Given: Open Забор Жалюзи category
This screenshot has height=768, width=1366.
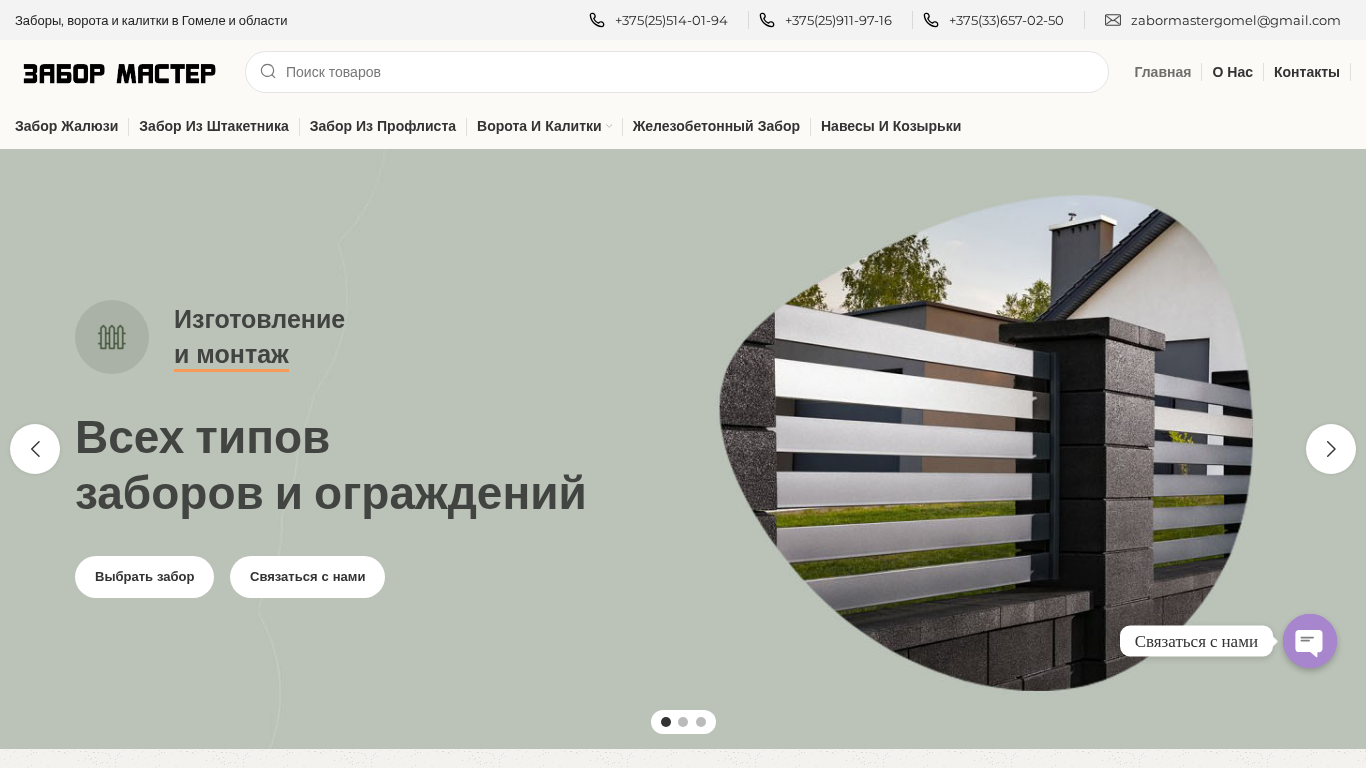Looking at the screenshot, I should (66, 126).
